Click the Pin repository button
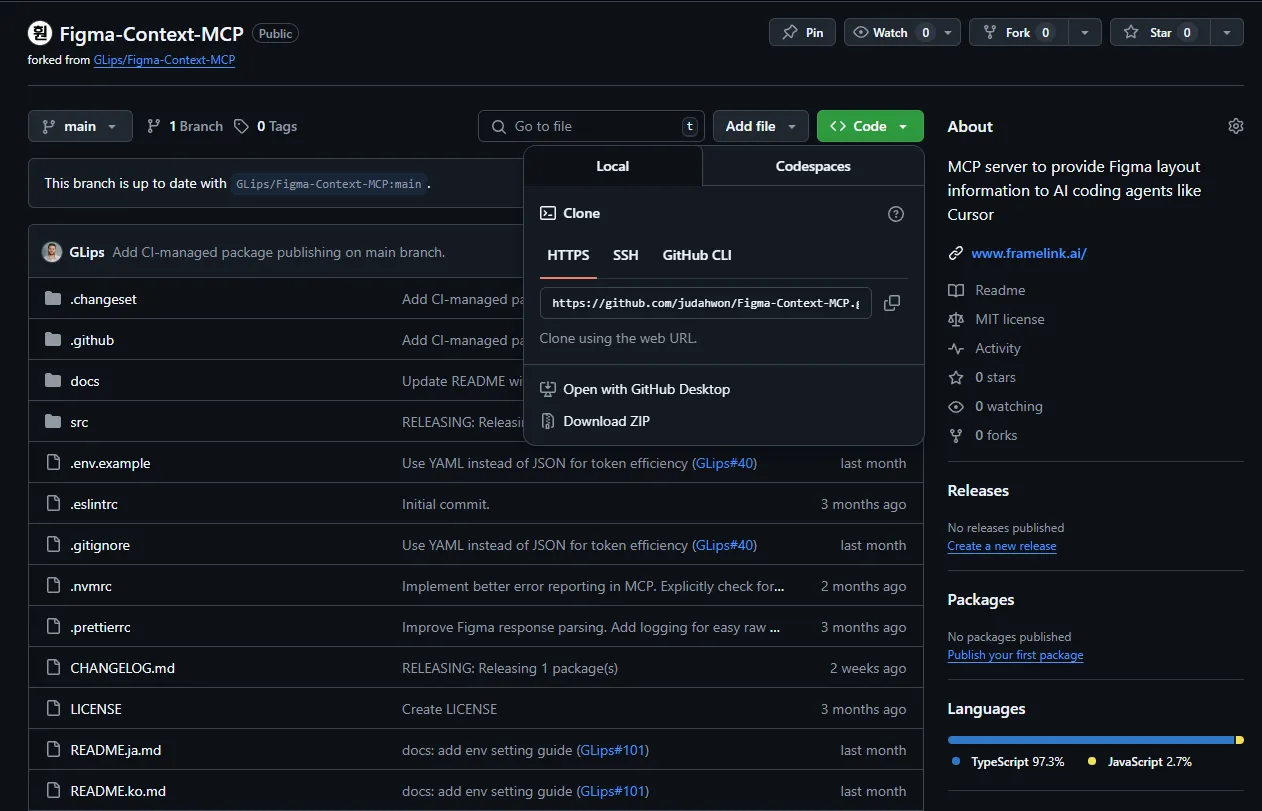 [802, 32]
